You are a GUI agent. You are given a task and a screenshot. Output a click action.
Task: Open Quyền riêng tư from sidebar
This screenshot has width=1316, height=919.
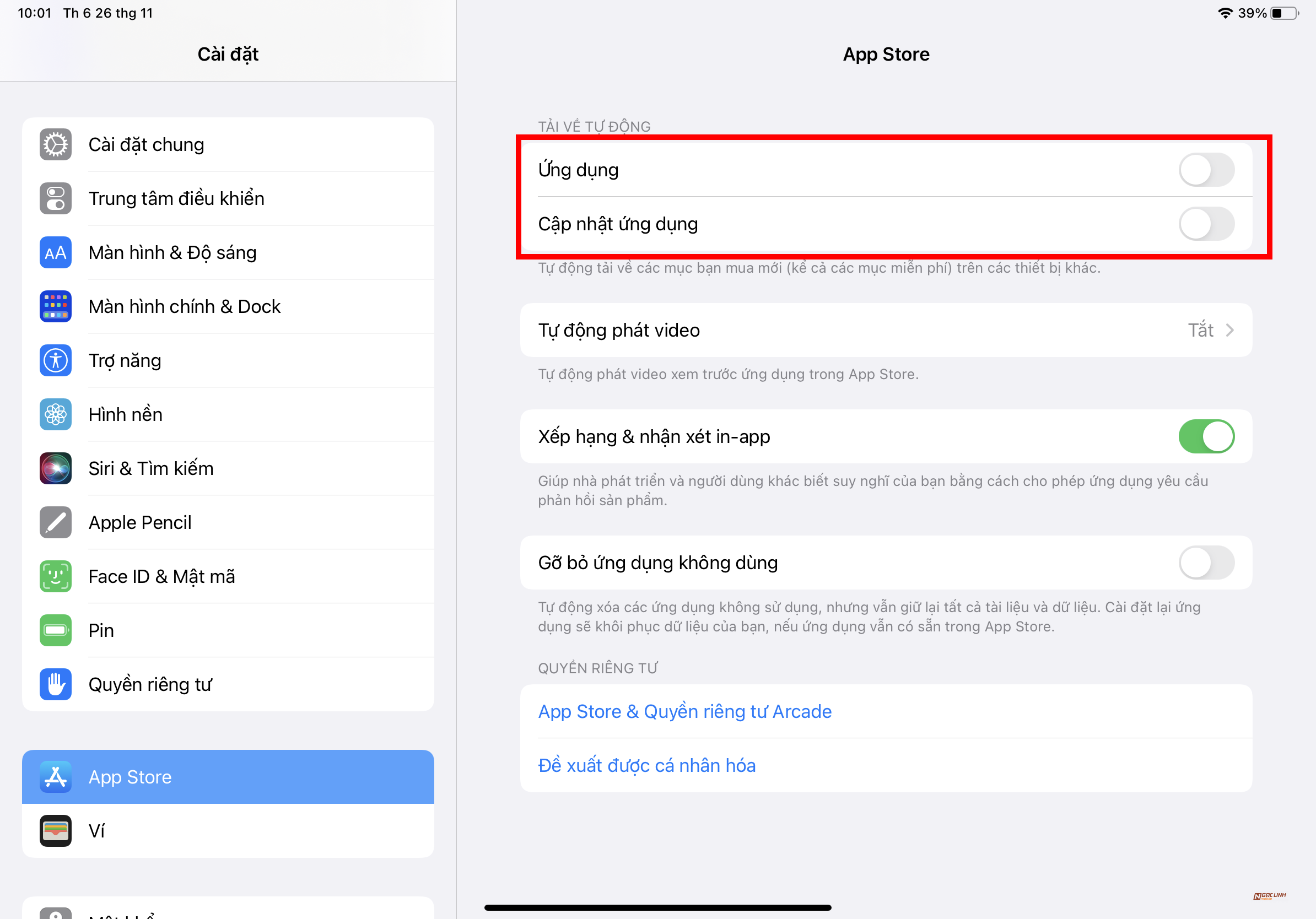[150, 684]
